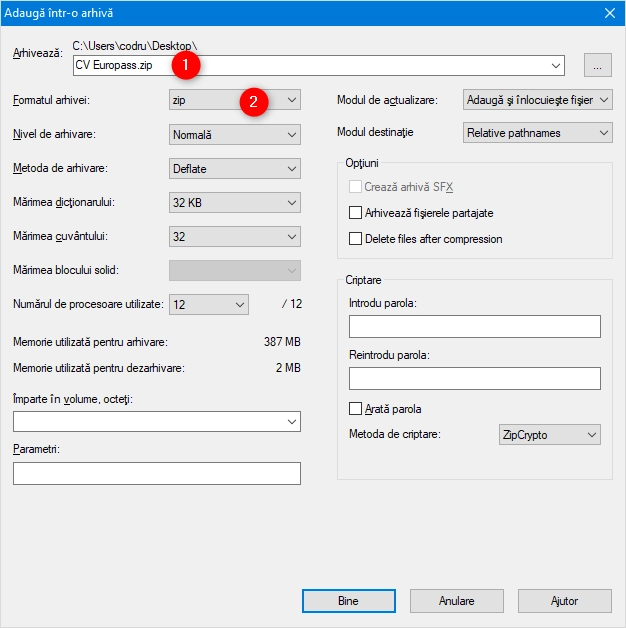626x628 pixels.
Task: Open the 'Împarte în volume, octeți' dropdown
Action: pyautogui.click(x=157, y=421)
